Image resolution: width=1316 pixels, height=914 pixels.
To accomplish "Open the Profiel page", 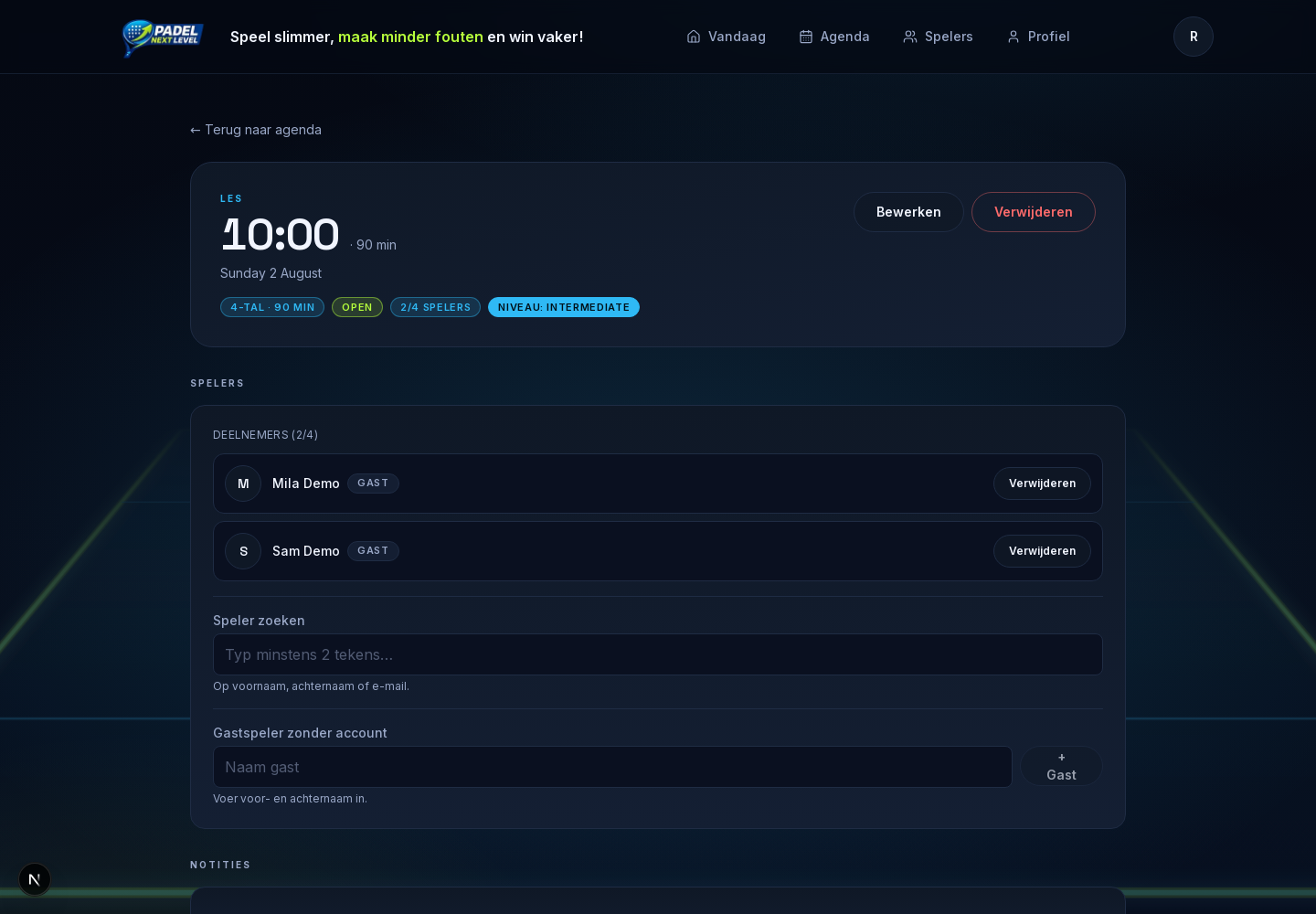I will (x=1038, y=37).
